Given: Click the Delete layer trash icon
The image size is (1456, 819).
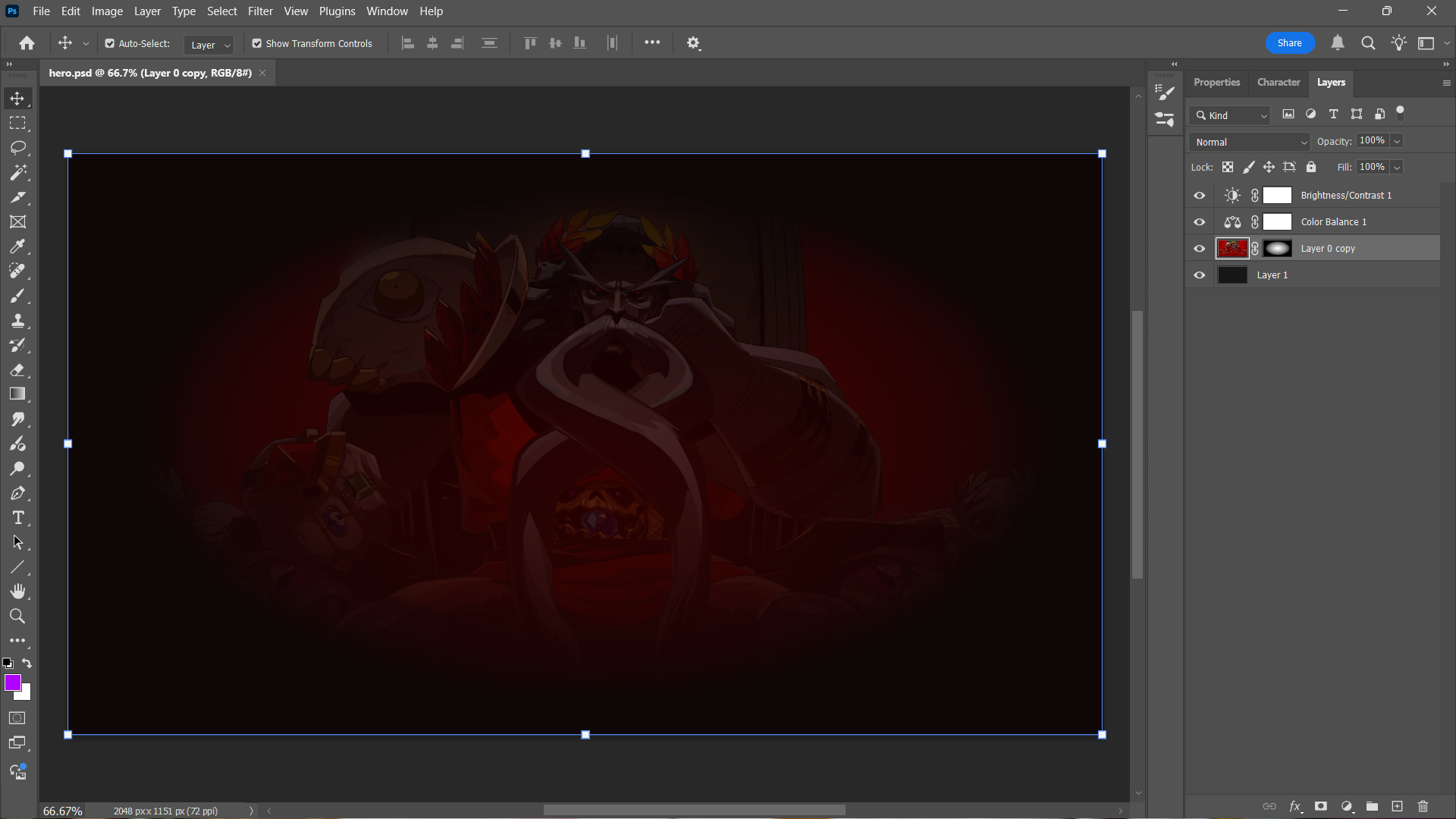Looking at the screenshot, I should tap(1423, 806).
